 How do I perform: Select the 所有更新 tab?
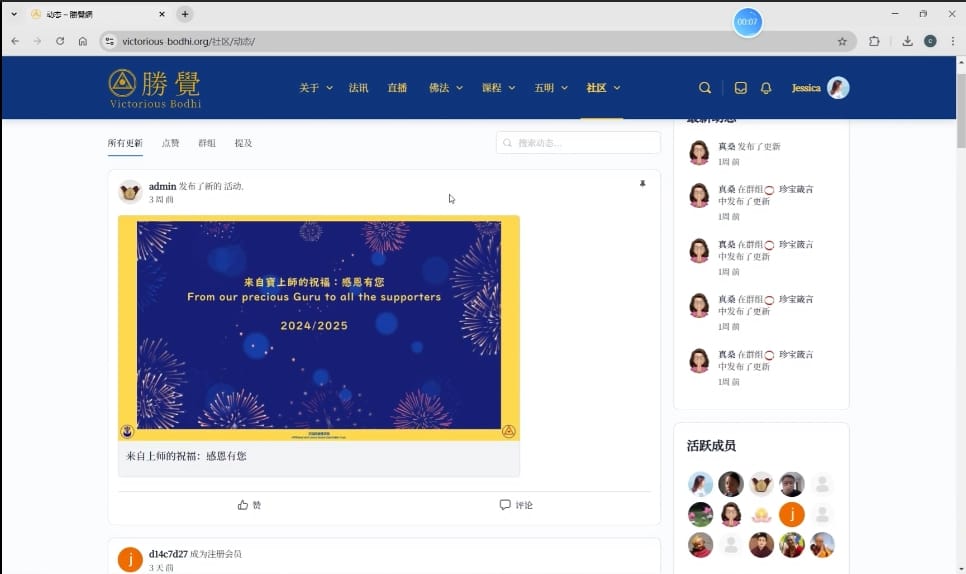tap(125, 143)
